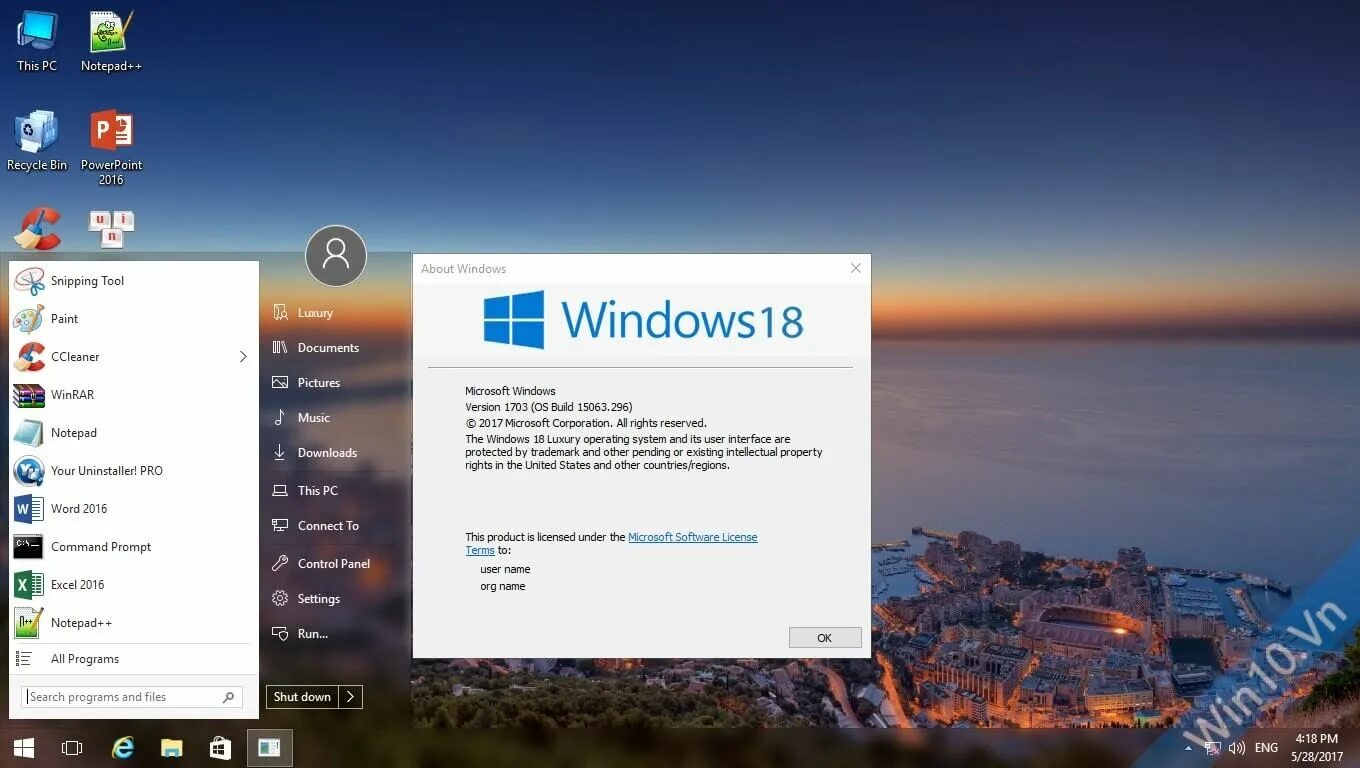The width and height of the screenshot is (1360, 768).
Task: Select the Recycle Bin desktop icon
Action: pos(37,140)
